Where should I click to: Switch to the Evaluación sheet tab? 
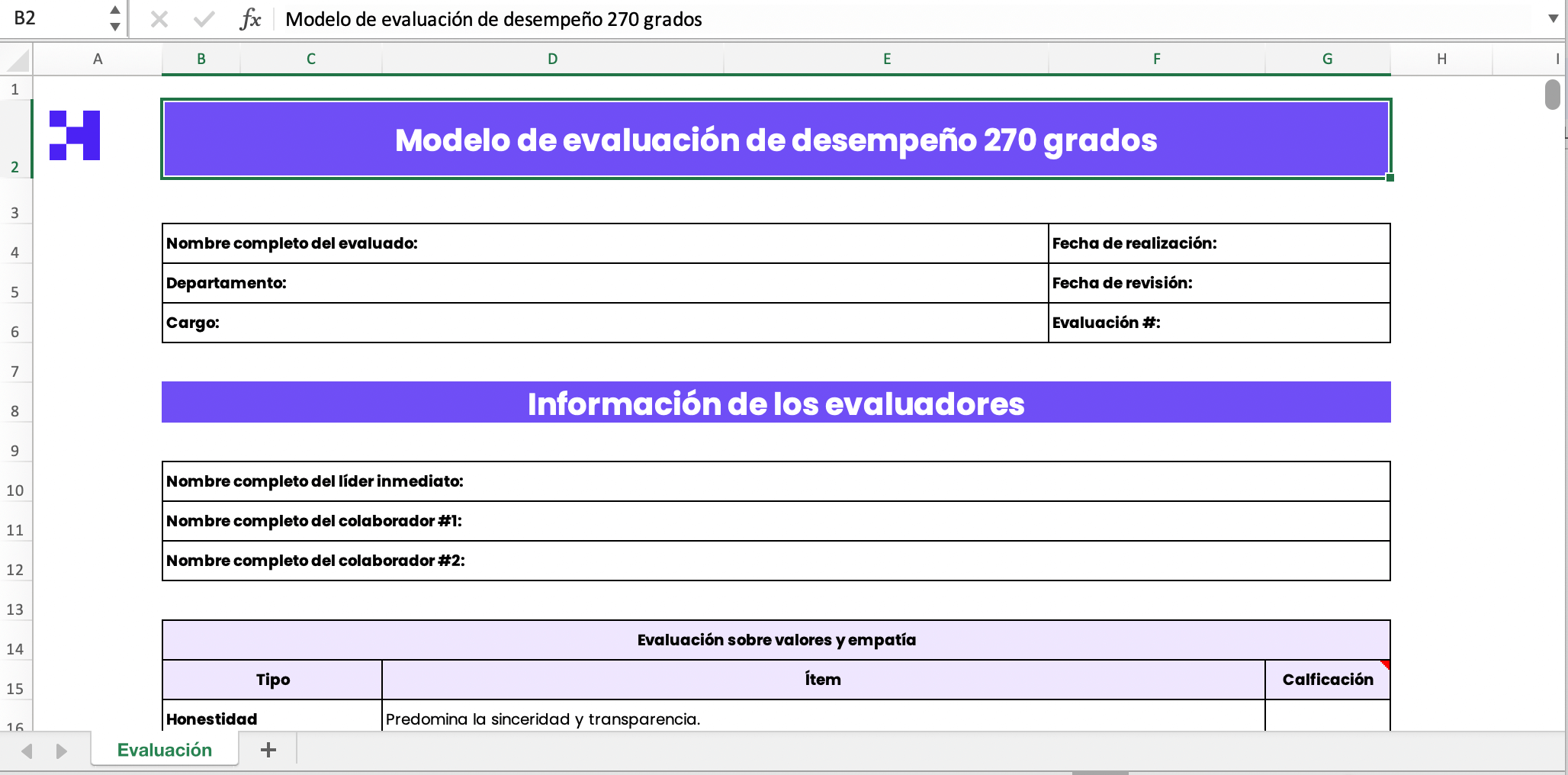pos(164,750)
